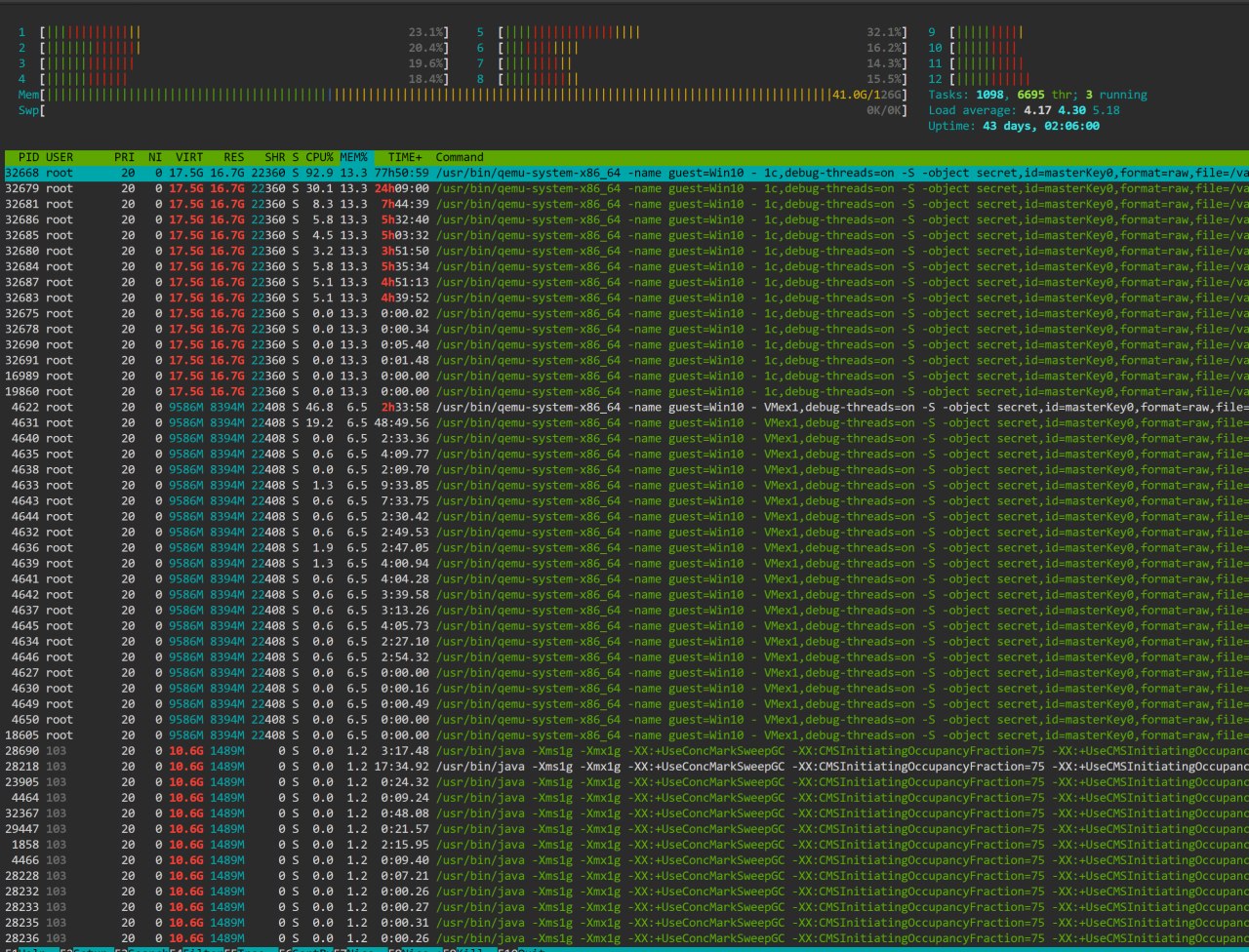The image size is (1249, 952).
Task: Select process row with PID 32683
Action: coord(624,297)
